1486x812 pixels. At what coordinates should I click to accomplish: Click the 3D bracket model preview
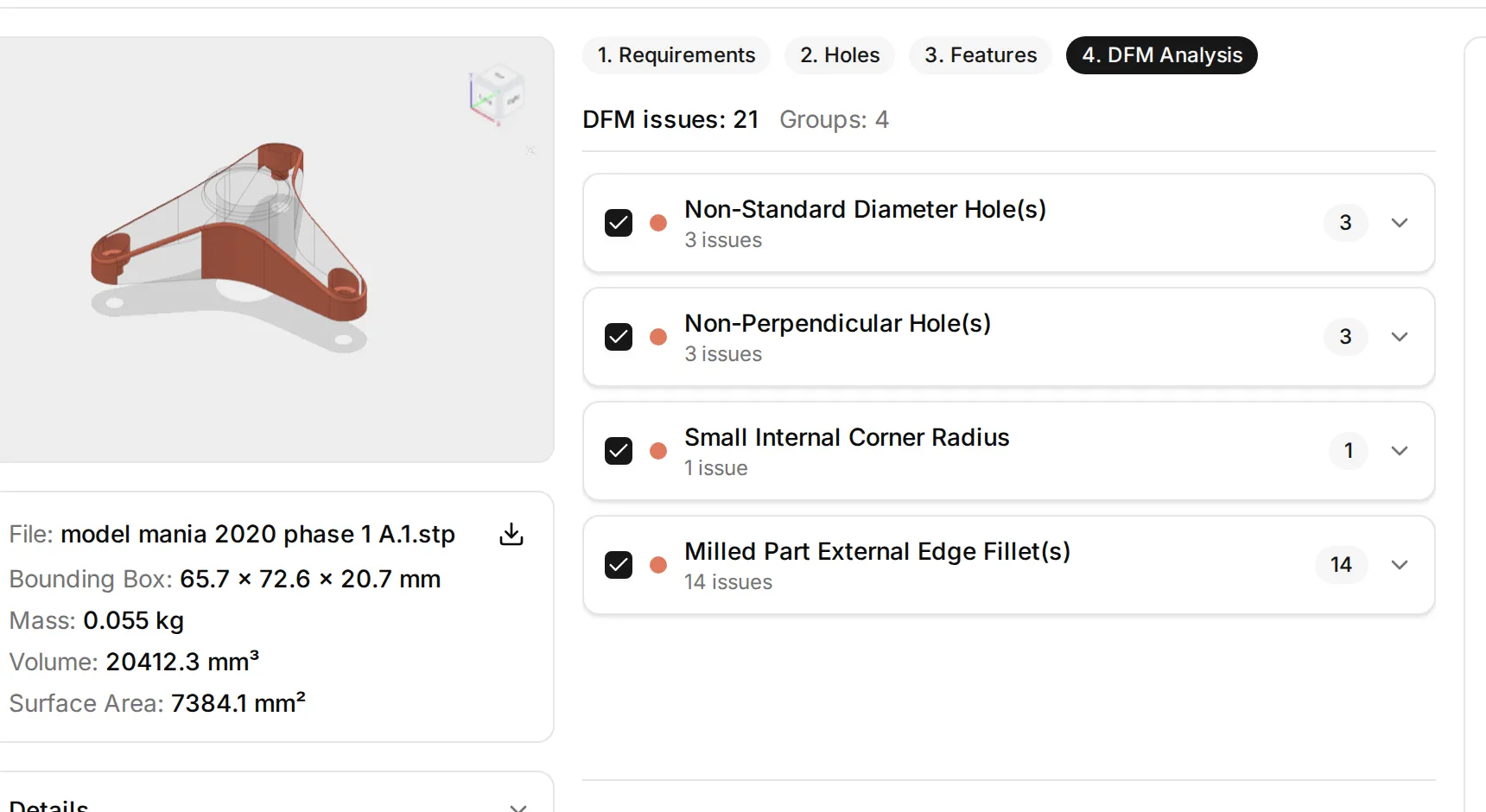pos(230,246)
